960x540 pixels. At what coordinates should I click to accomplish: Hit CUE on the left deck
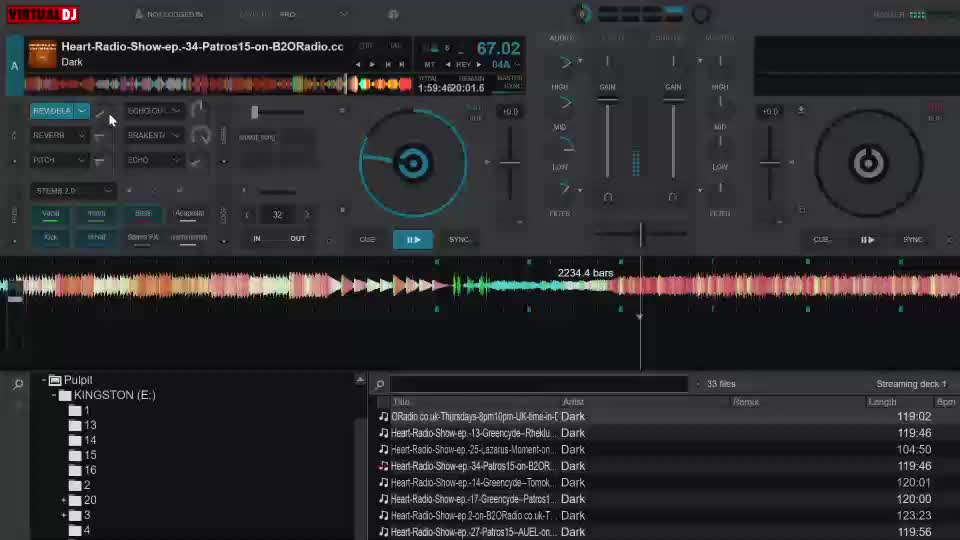point(367,239)
